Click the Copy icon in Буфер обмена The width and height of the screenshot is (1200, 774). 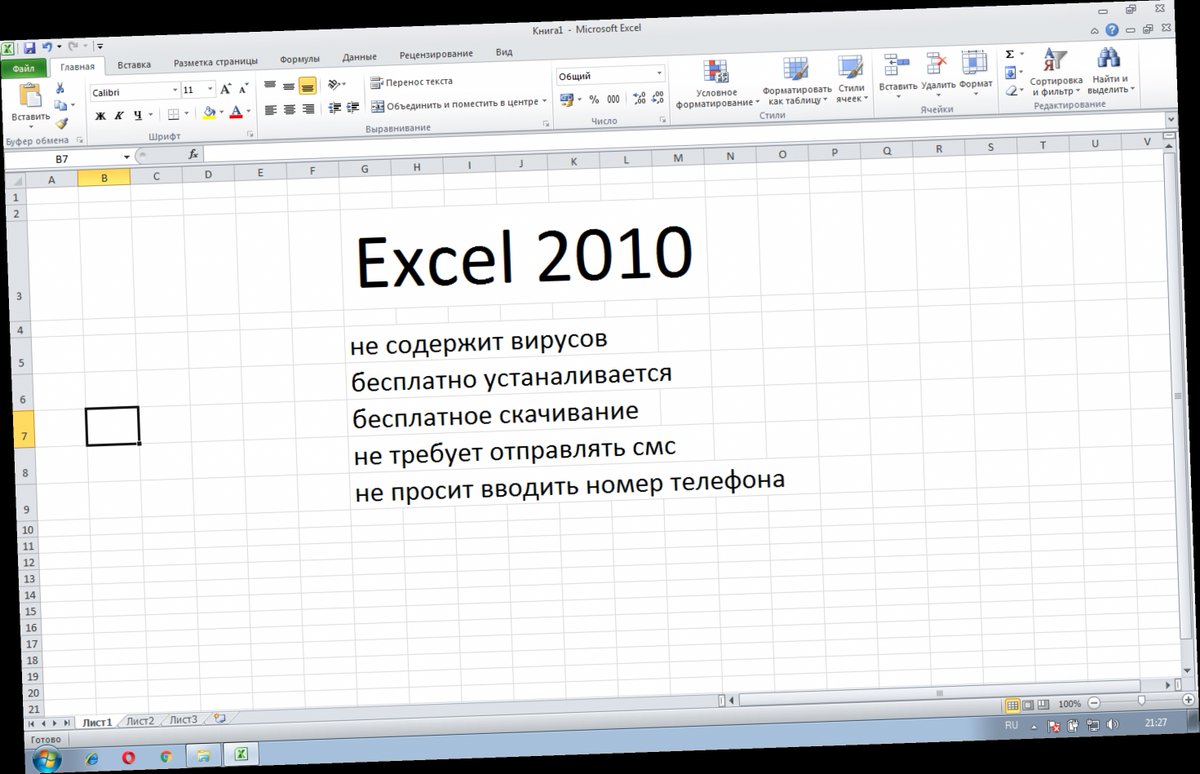pos(61,106)
